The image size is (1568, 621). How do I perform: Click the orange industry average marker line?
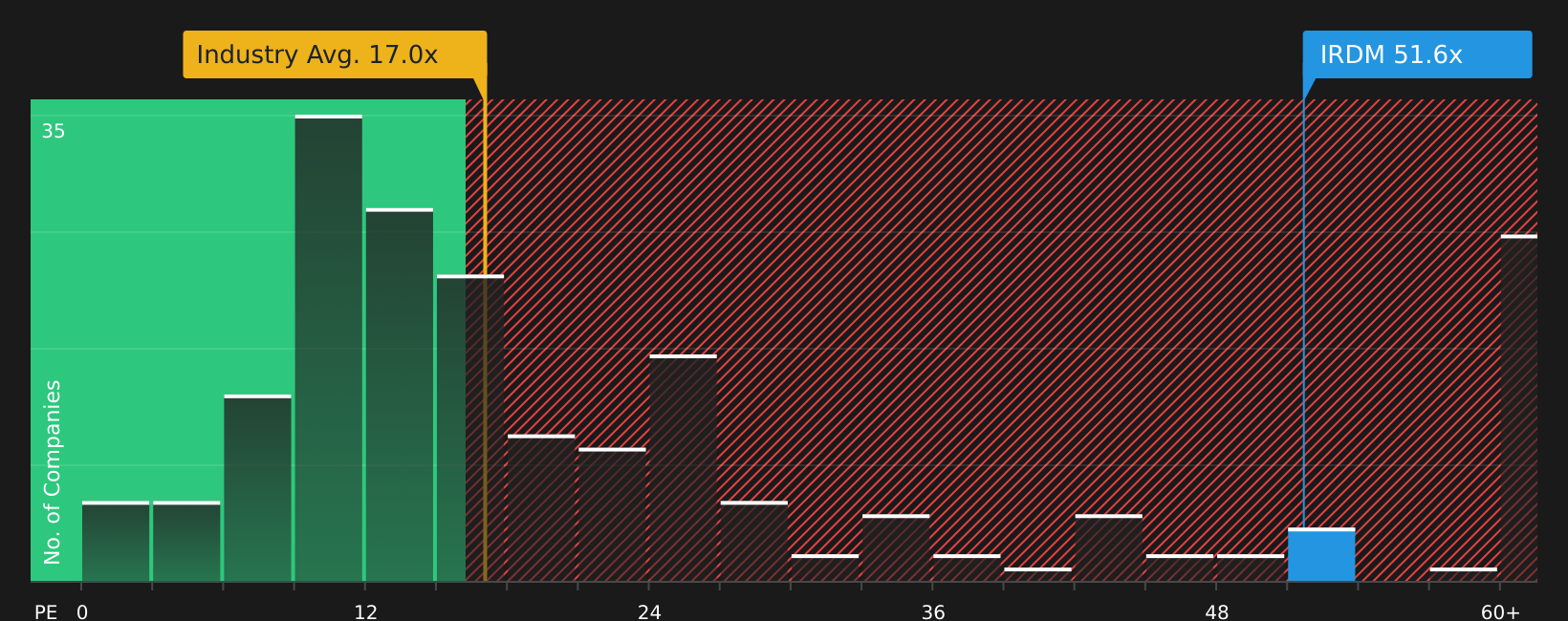click(485, 329)
